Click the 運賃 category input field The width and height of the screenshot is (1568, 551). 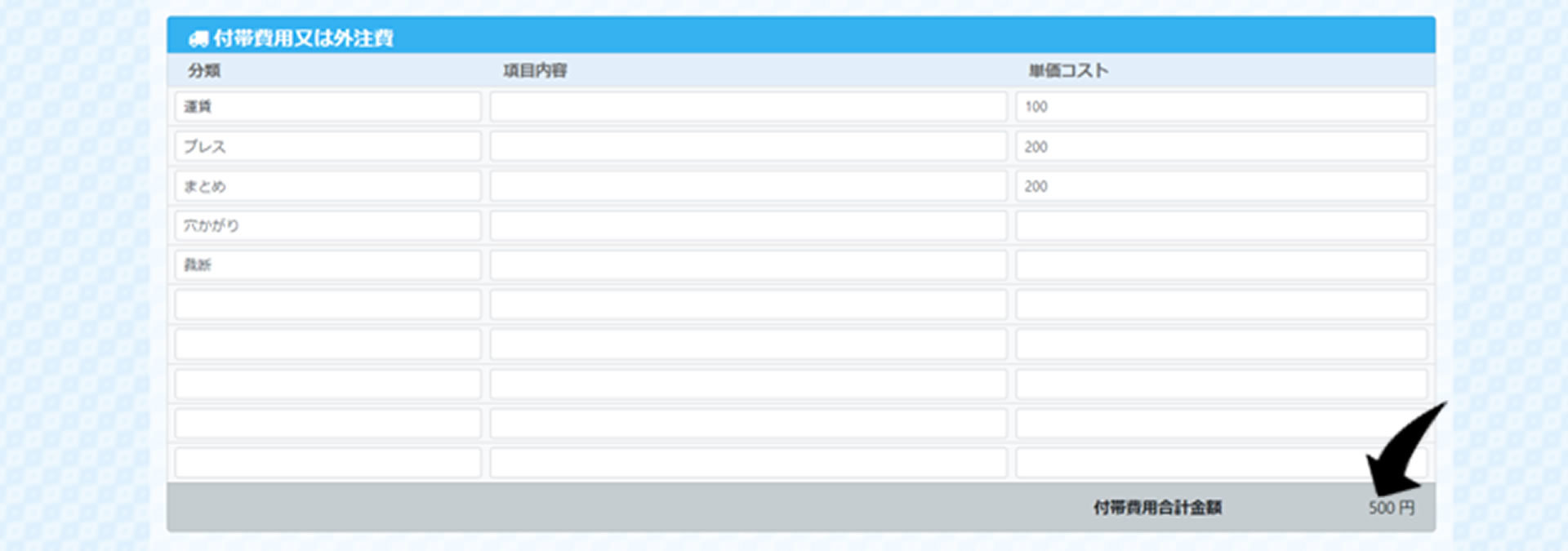(327, 107)
